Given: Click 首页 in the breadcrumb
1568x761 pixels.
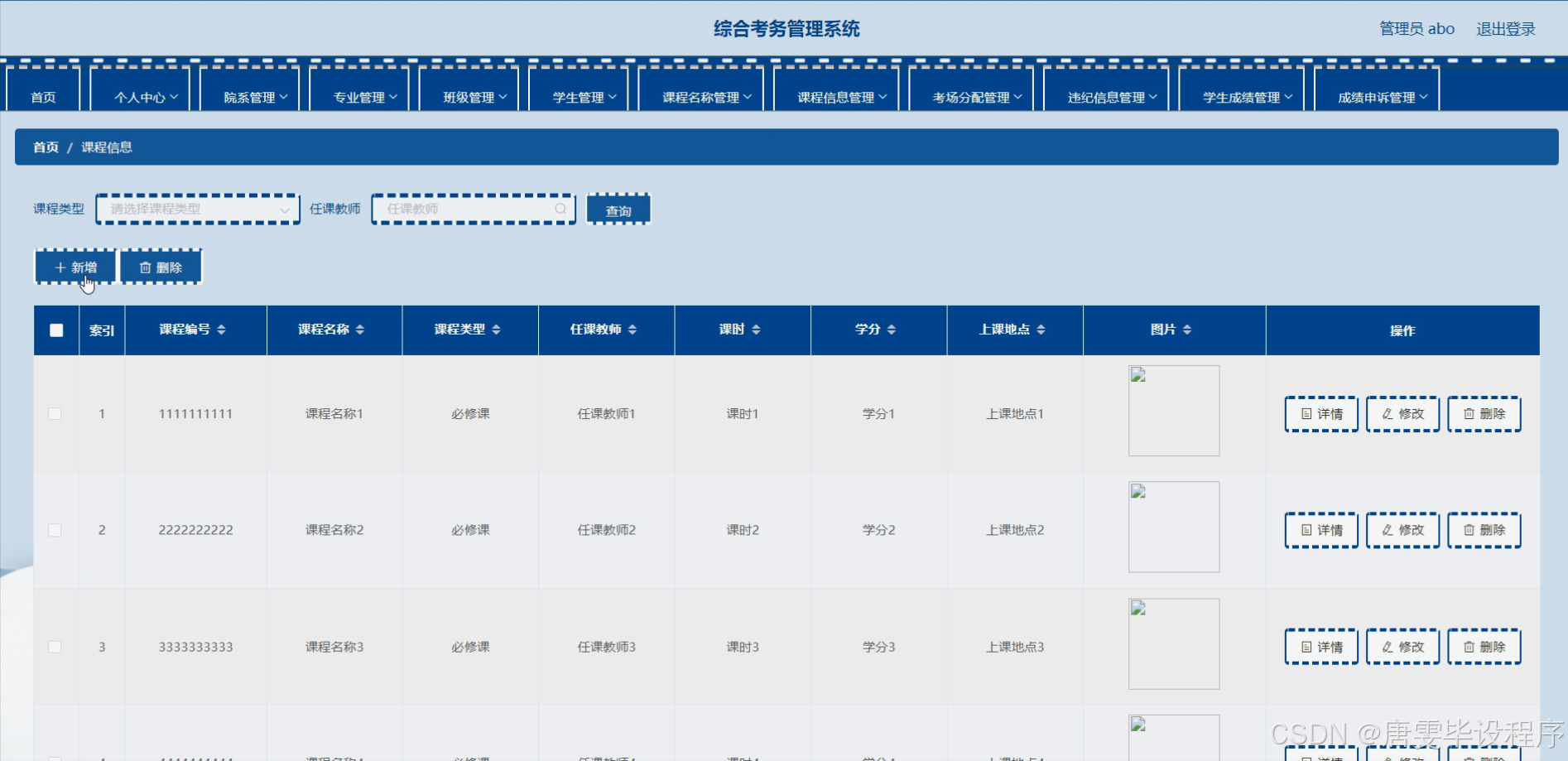Looking at the screenshot, I should [x=46, y=147].
